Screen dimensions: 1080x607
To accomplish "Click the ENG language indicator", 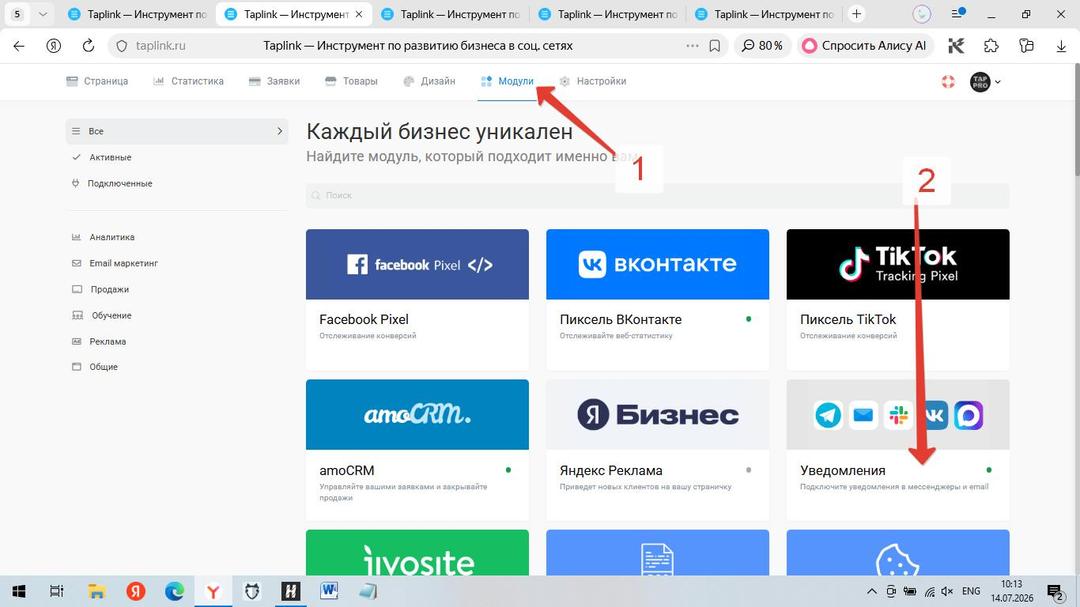I will point(971,591).
